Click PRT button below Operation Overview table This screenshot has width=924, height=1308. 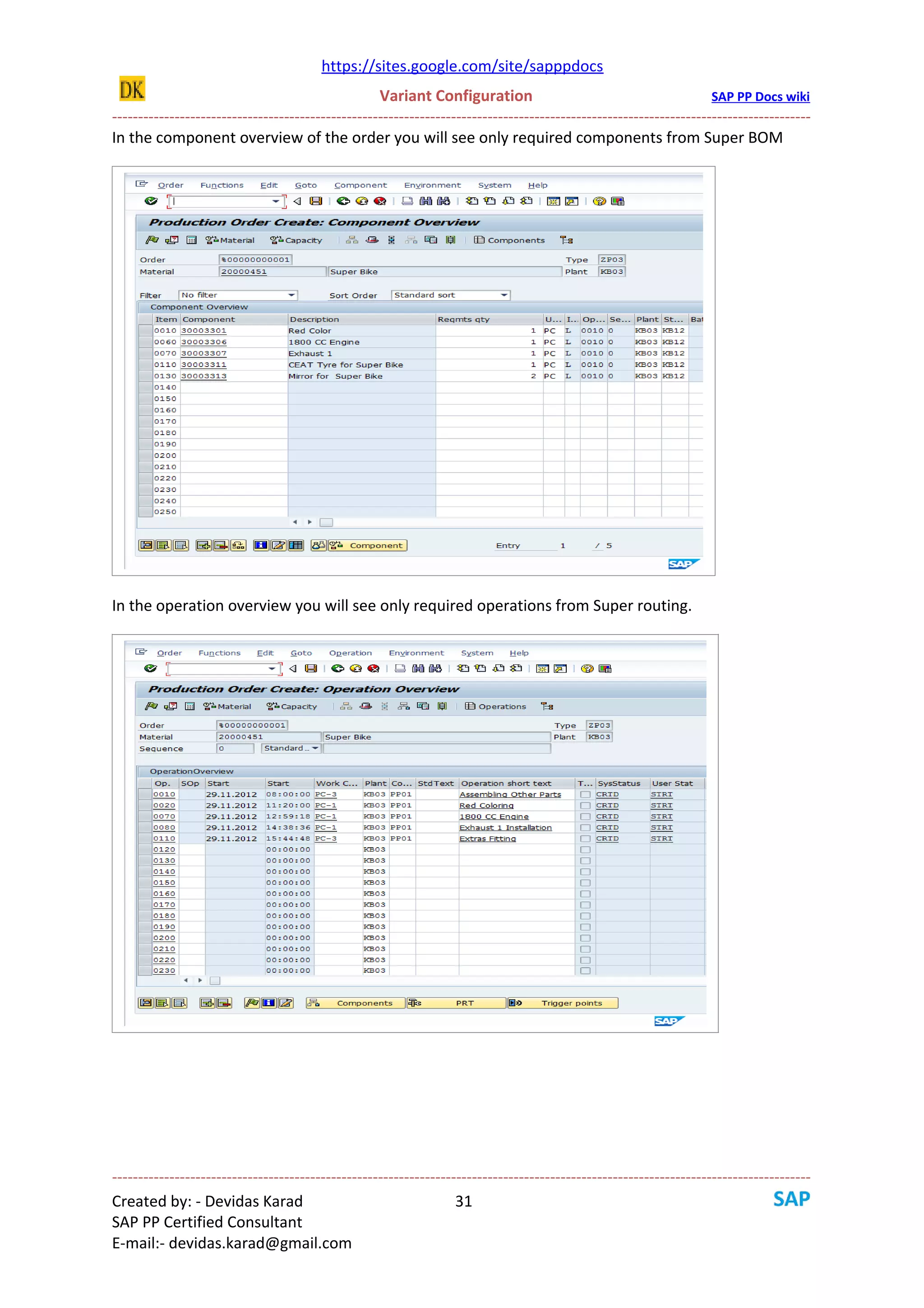(457, 1002)
